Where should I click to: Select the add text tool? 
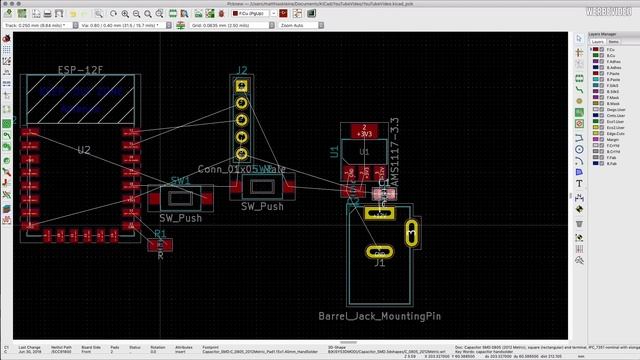pyautogui.click(x=579, y=184)
